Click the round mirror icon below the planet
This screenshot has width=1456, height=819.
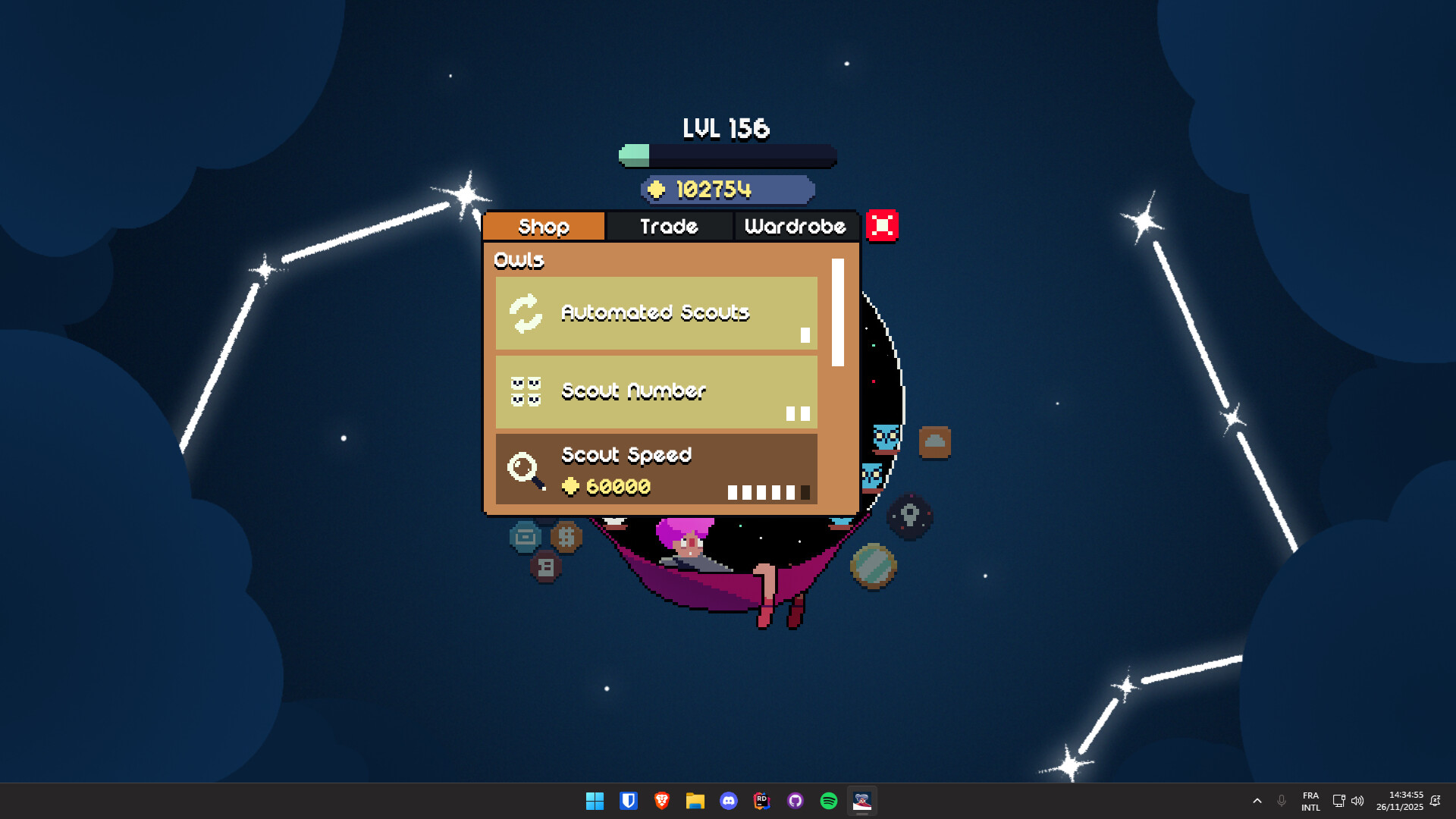[x=874, y=565]
